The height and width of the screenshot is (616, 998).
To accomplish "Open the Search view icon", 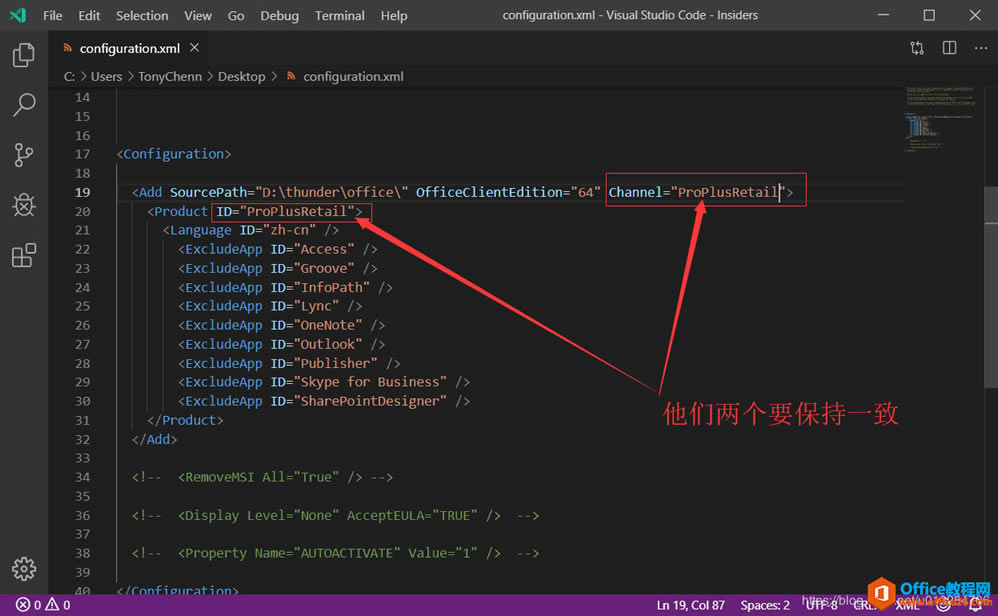I will pos(24,104).
